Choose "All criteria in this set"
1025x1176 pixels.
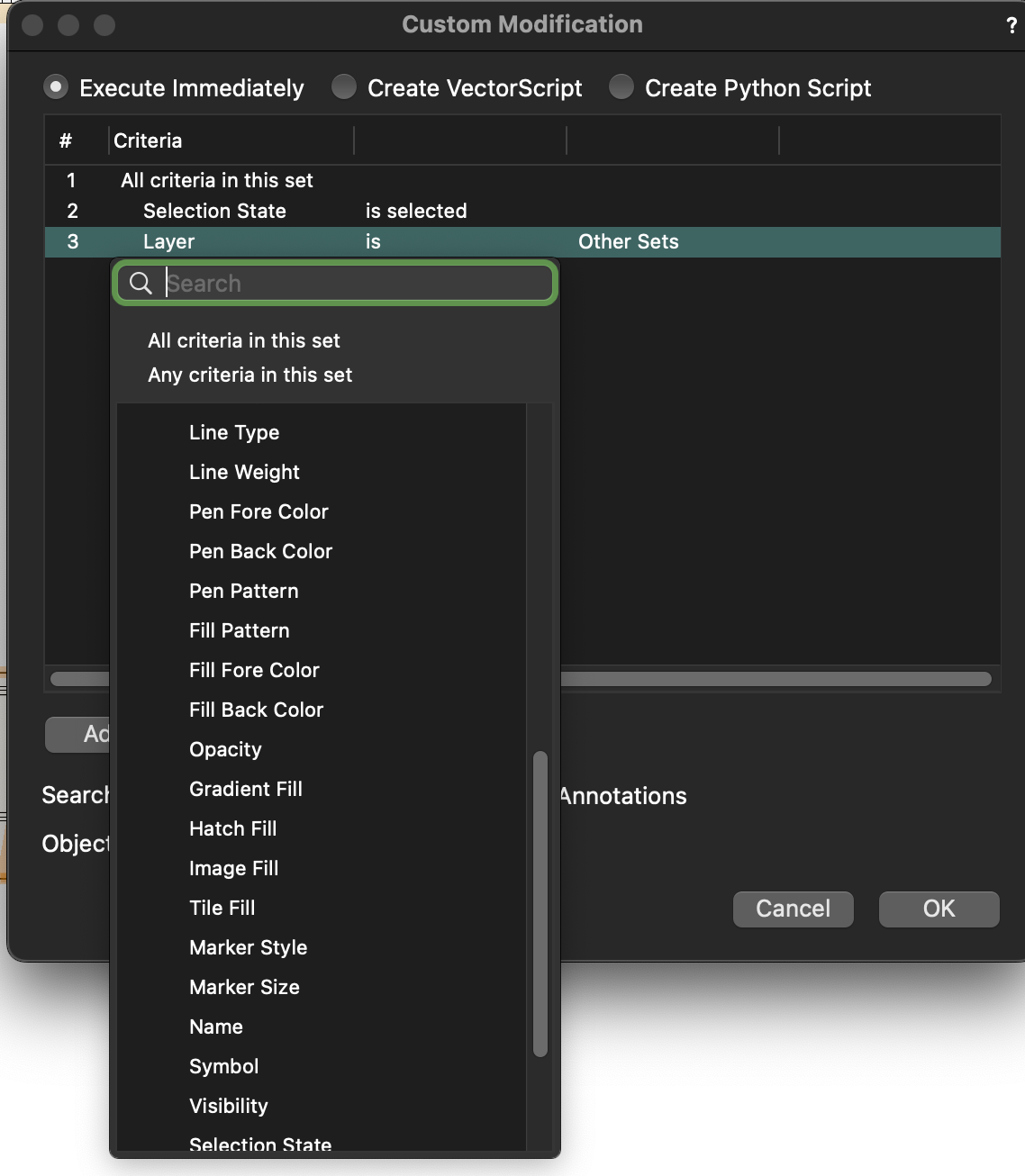pos(244,340)
